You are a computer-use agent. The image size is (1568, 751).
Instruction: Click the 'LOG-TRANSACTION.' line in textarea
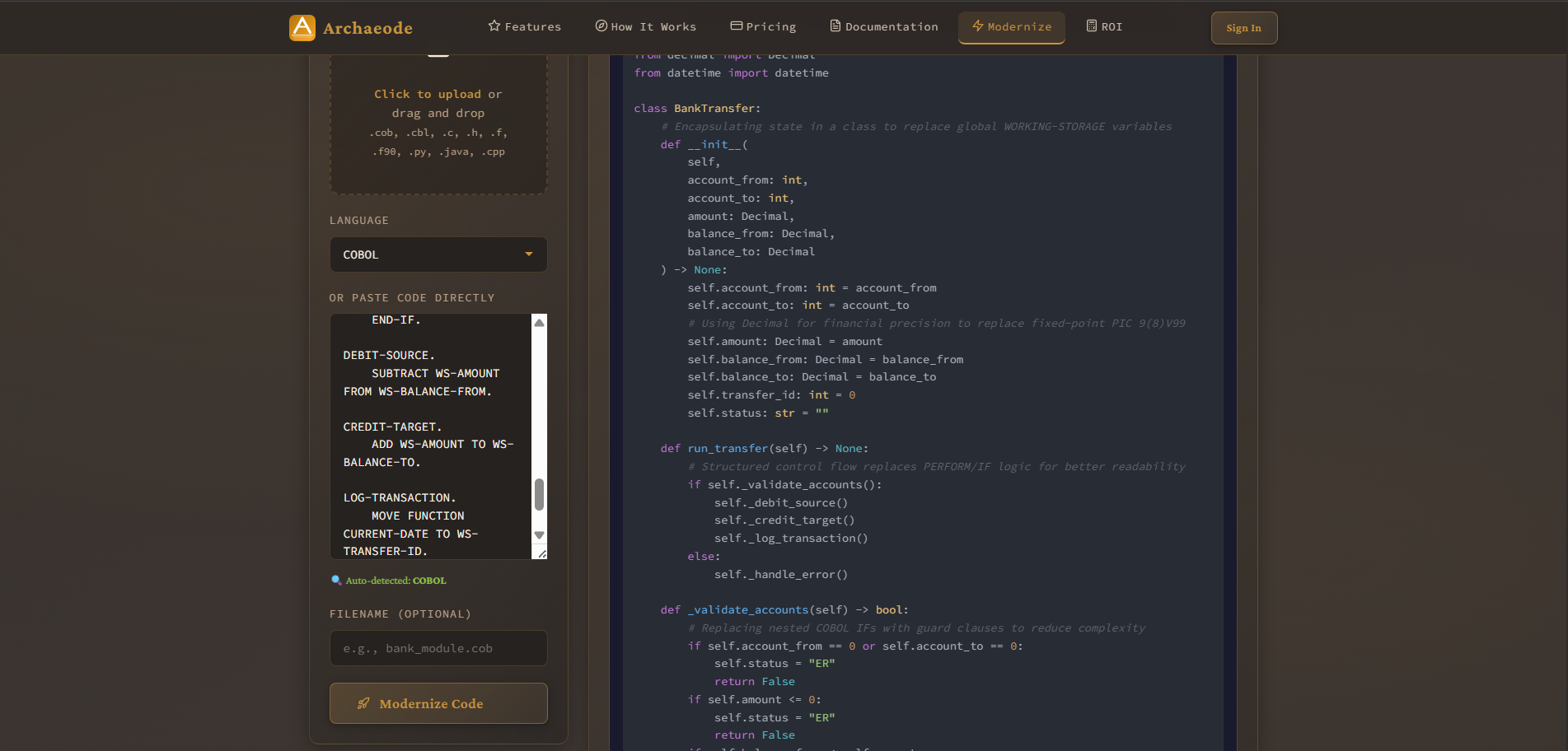coord(400,497)
